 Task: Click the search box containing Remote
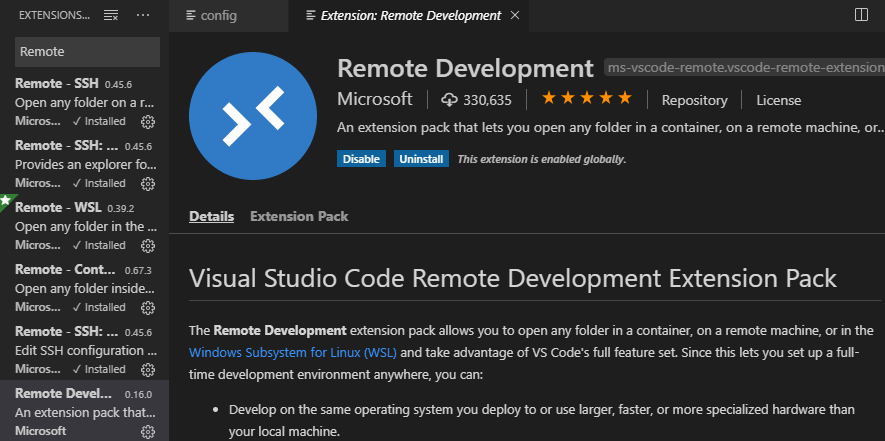pyautogui.click(x=87, y=52)
